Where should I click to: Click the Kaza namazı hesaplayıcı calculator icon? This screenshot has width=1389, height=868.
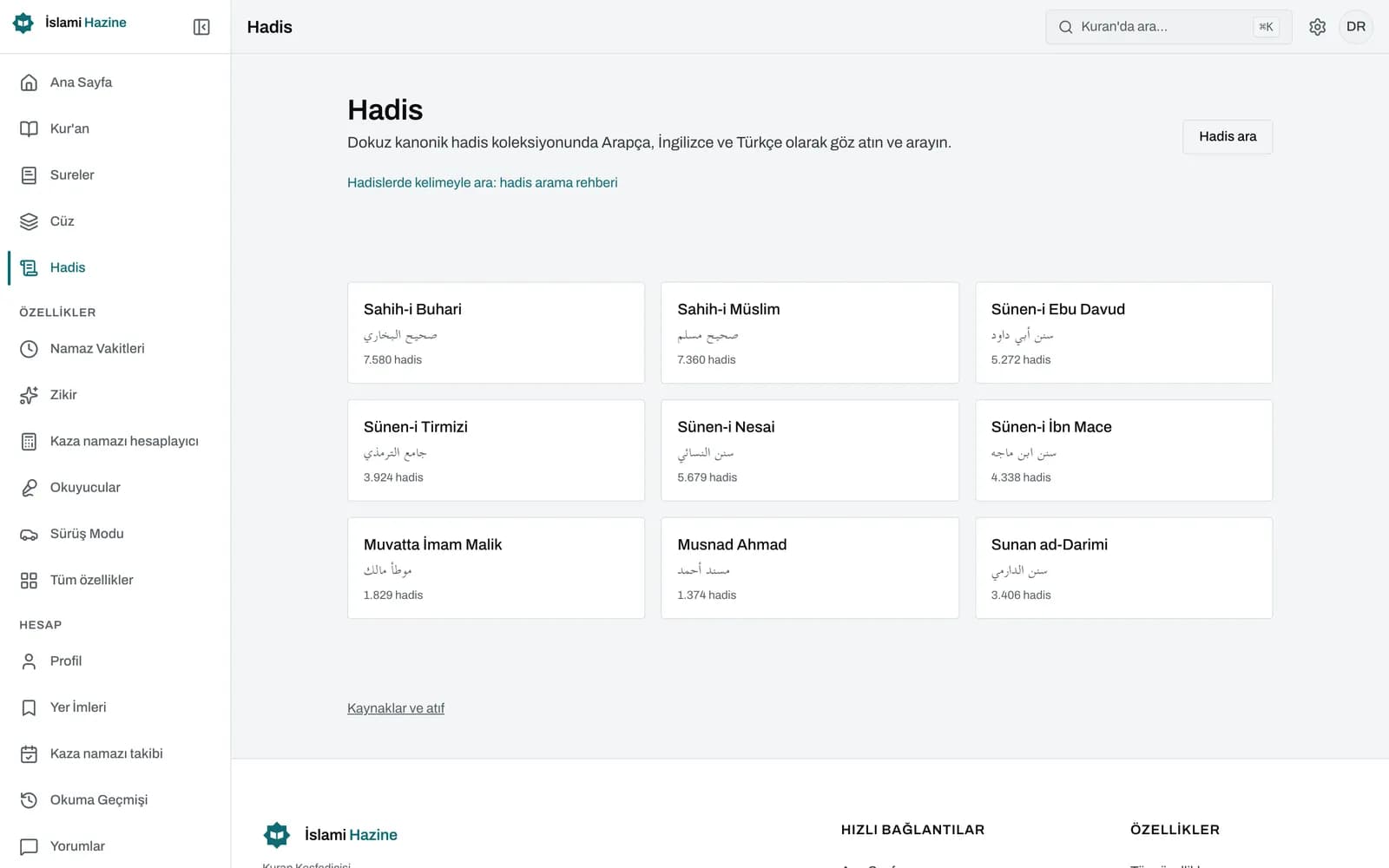(x=29, y=441)
